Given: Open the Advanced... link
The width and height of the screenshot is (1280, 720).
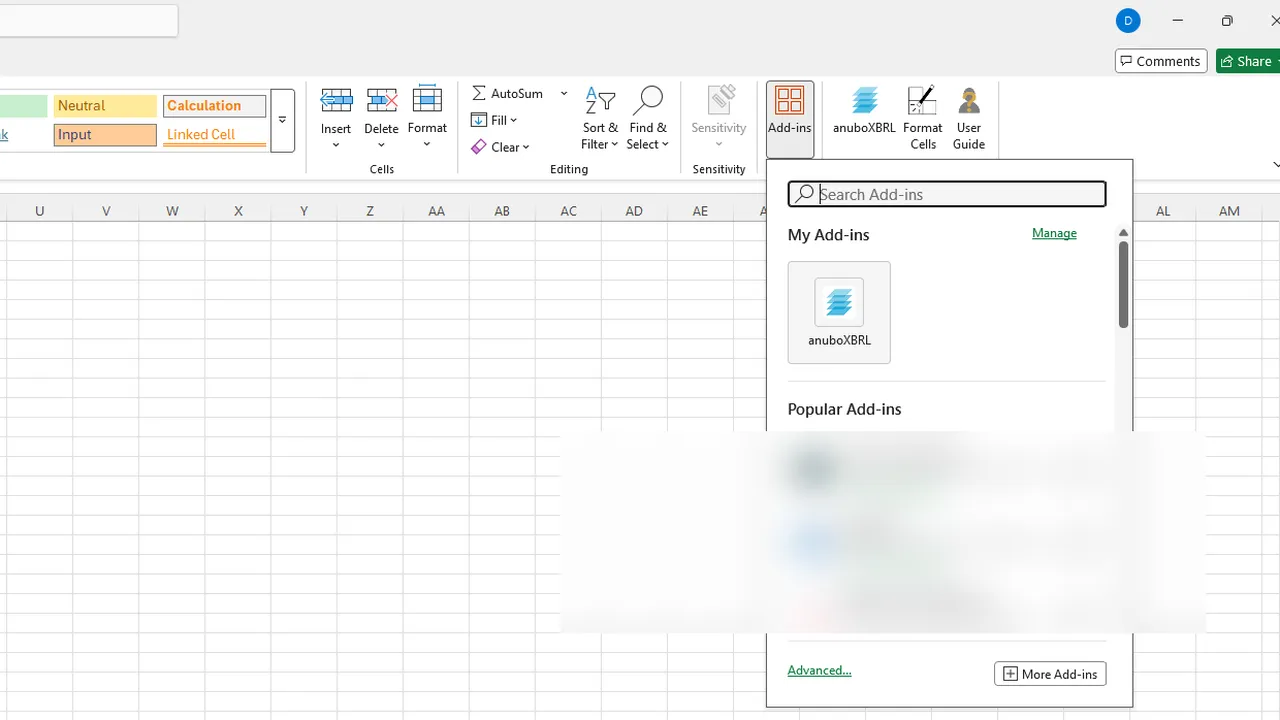Looking at the screenshot, I should pyautogui.click(x=819, y=671).
